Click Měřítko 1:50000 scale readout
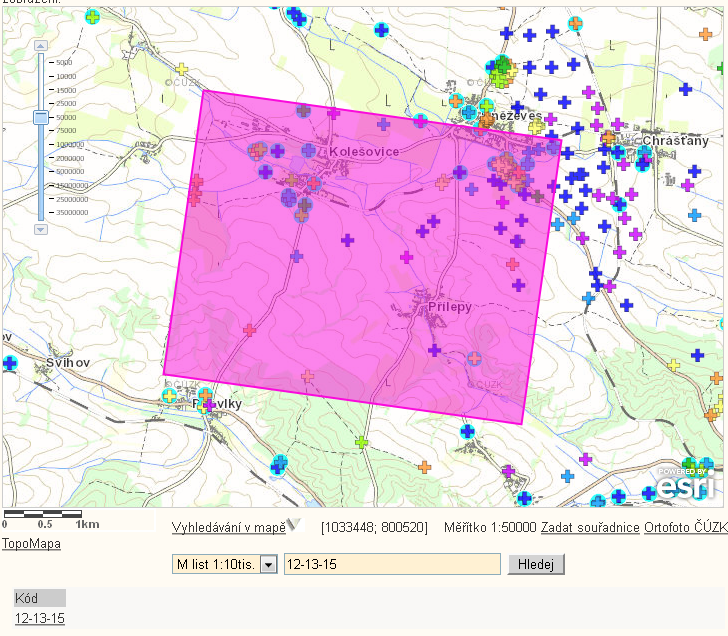The height and width of the screenshot is (636, 728). 490,528
